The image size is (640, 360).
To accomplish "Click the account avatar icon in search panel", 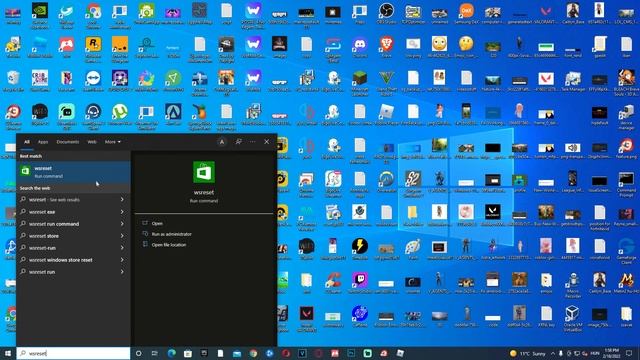I will pyautogui.click(x=222, y=142).
